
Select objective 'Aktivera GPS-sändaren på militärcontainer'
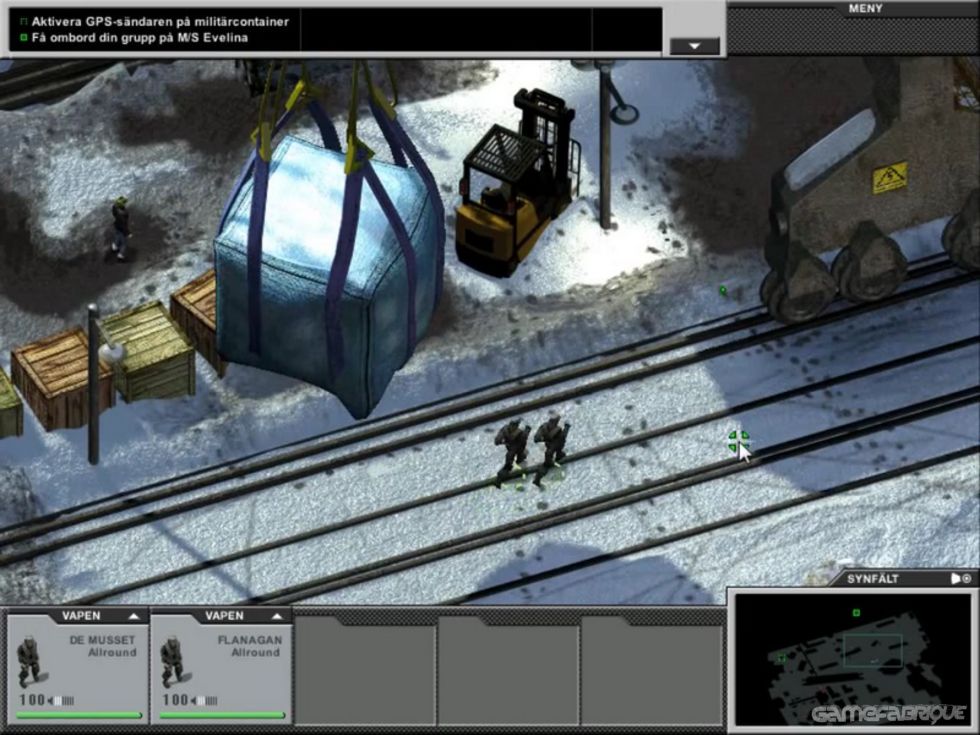point(160,22)
